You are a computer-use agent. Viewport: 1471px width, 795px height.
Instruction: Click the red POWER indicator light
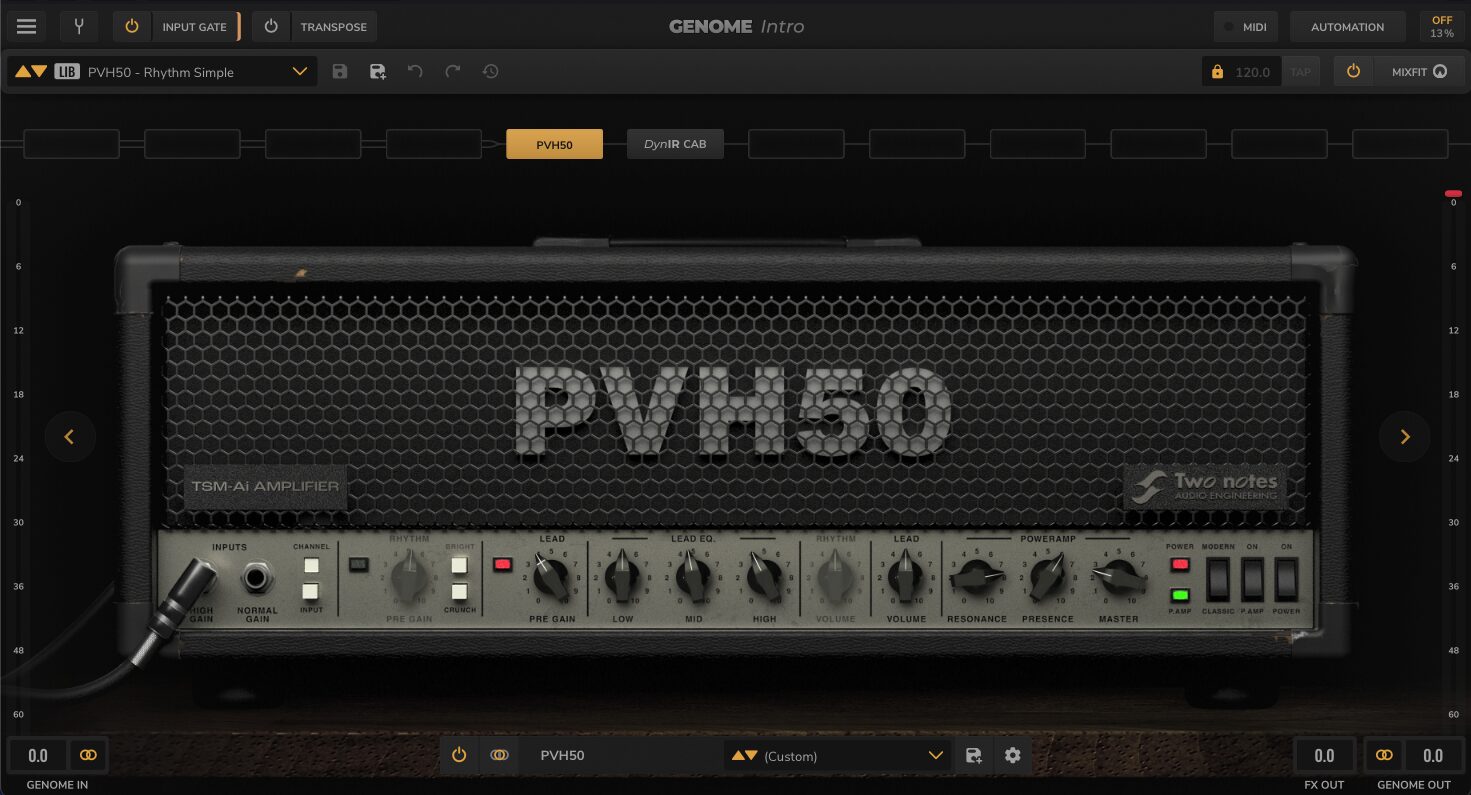click(1180, 565)
